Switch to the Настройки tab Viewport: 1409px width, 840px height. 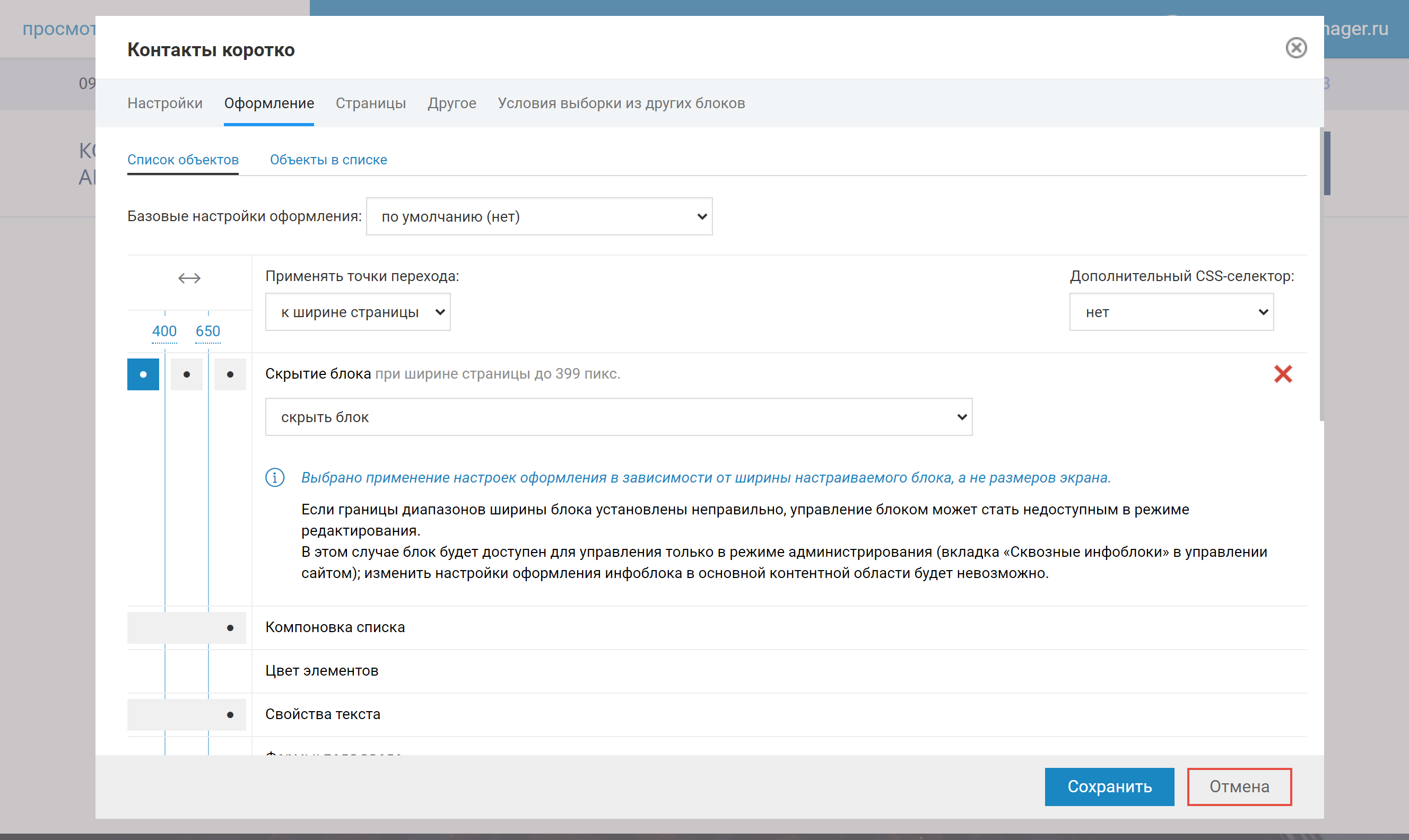pyautogui.click(x=165, y=103)
